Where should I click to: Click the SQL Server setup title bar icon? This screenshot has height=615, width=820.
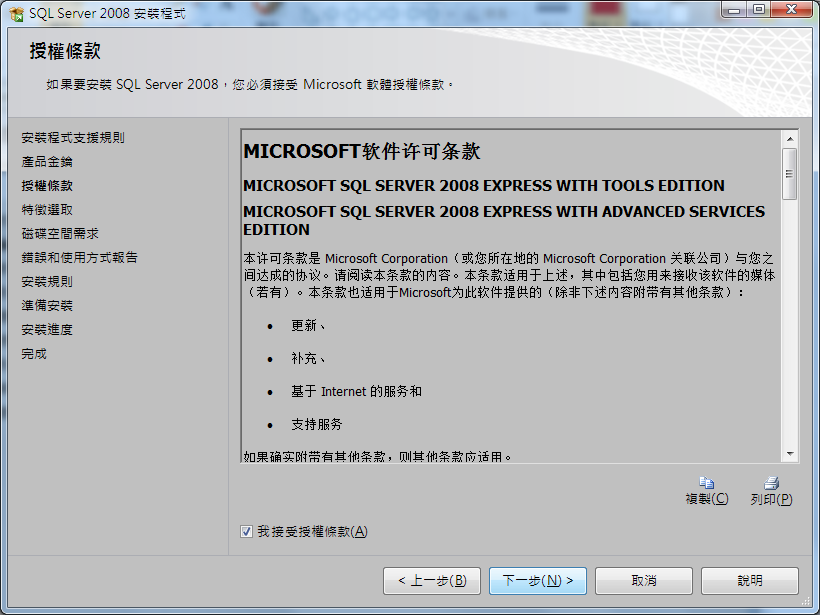pos(16,14)
